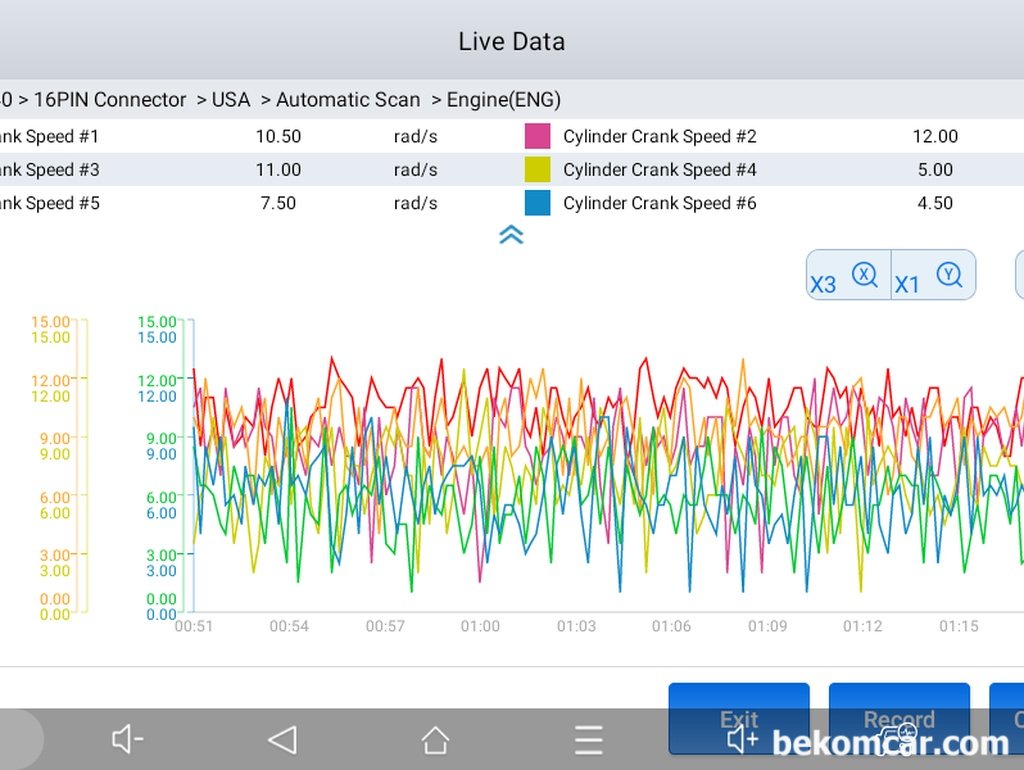1024x770 pixels.
Task: Click the 11.00 value for Speed #3
Action: [x=278, y=169]
